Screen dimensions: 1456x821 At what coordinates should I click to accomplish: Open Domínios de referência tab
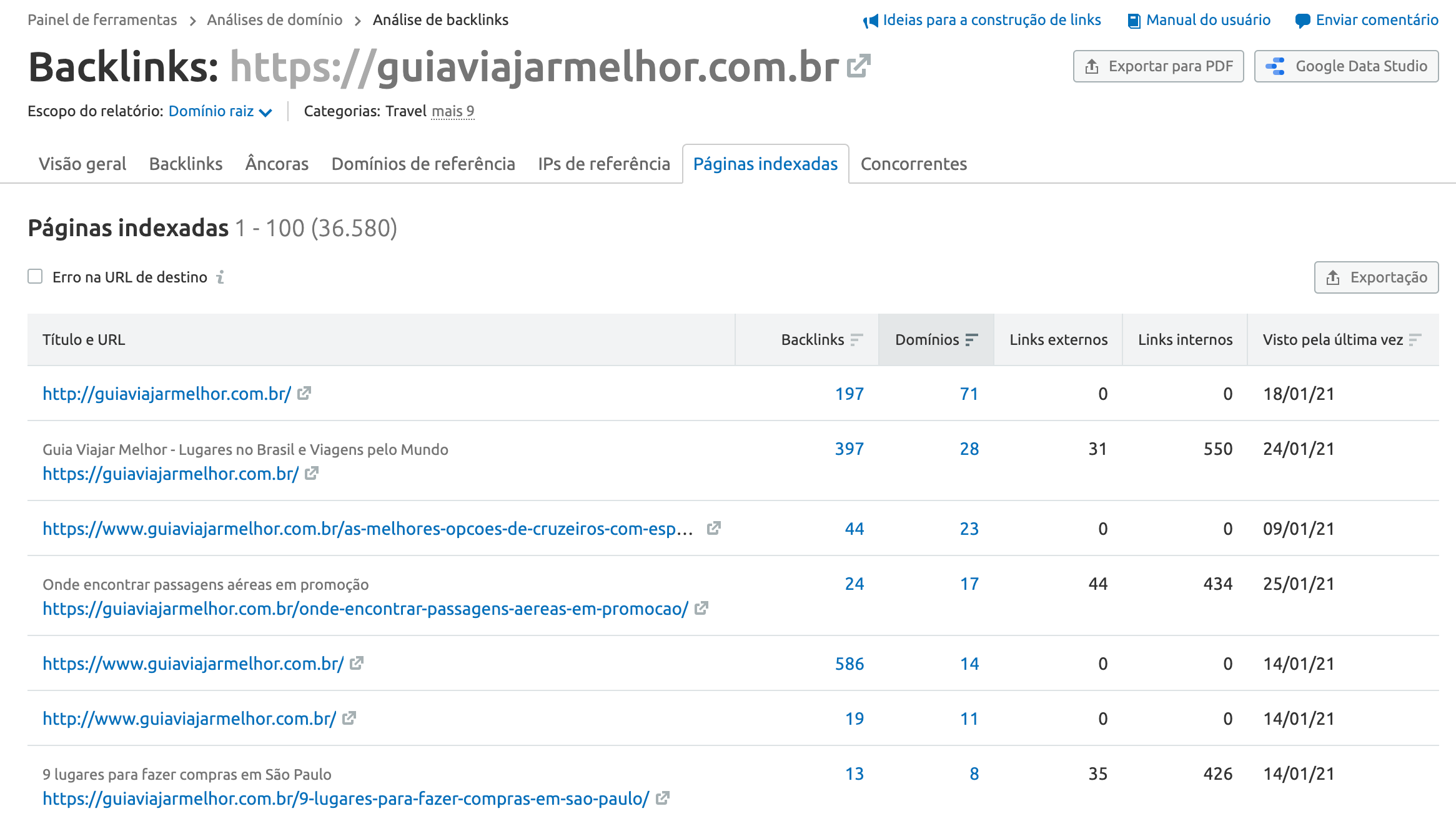423,164
